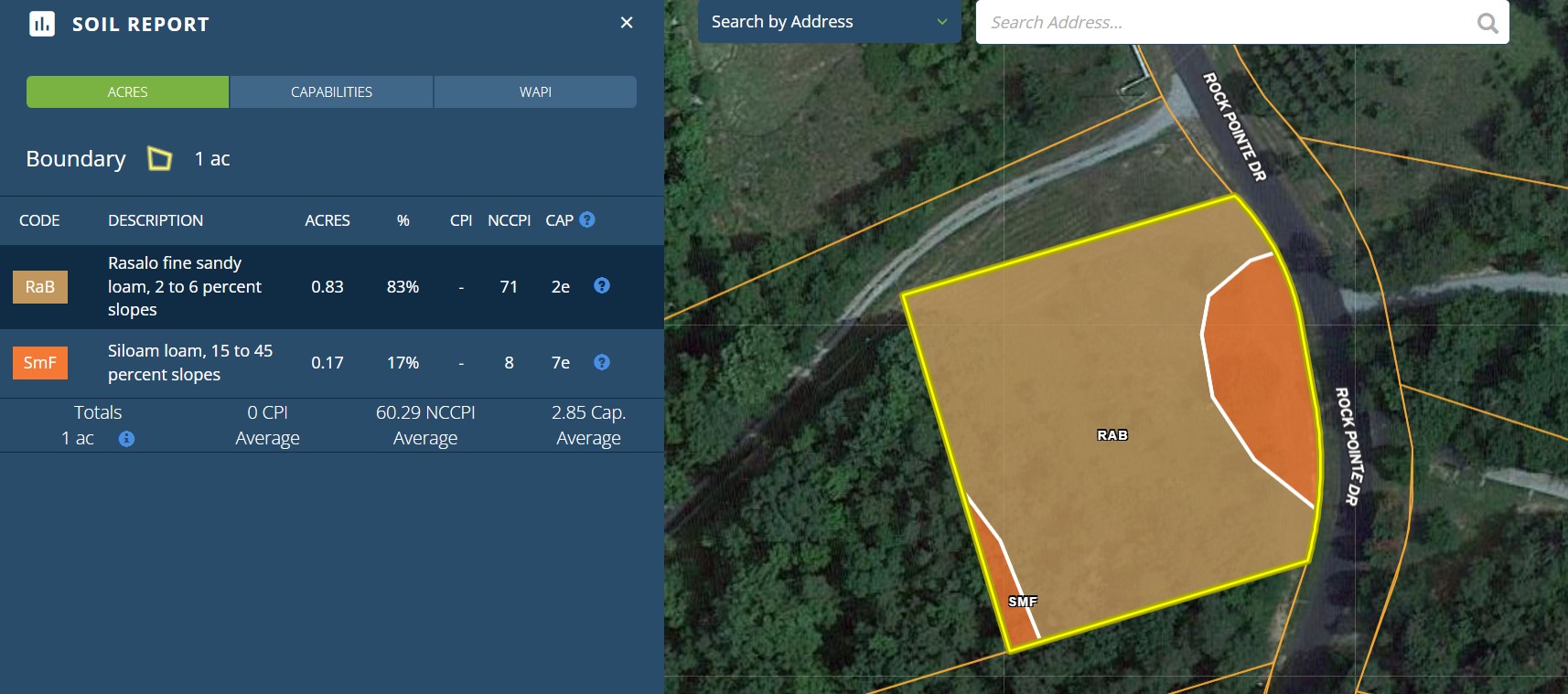Viewport: 1568px width, 694px height.
Task: Click the SmF orange color swatch
Action: click(40, 363)
